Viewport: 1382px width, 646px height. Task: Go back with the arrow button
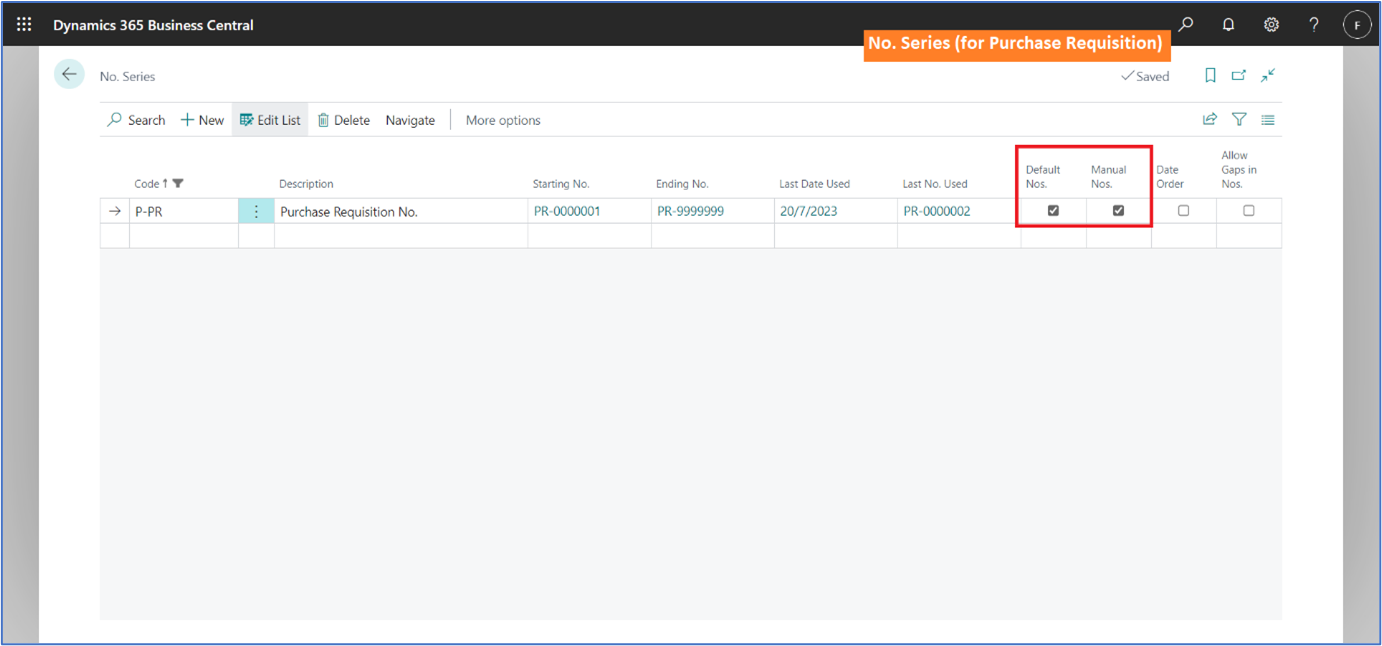point(69,74)
